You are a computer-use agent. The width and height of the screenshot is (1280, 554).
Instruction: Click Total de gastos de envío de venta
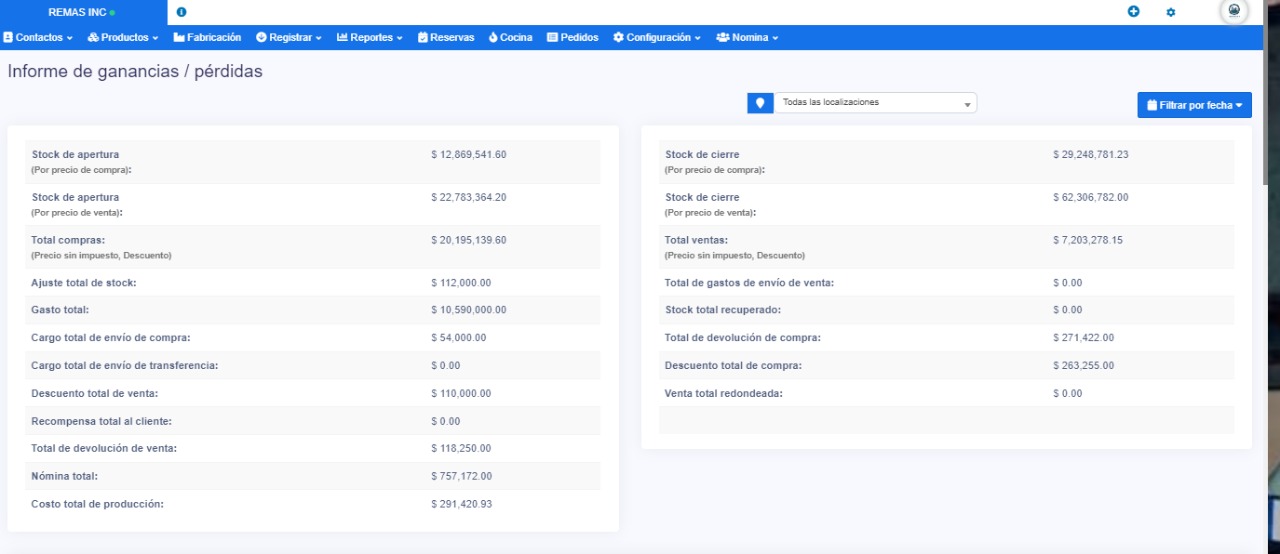click(750, 283)
